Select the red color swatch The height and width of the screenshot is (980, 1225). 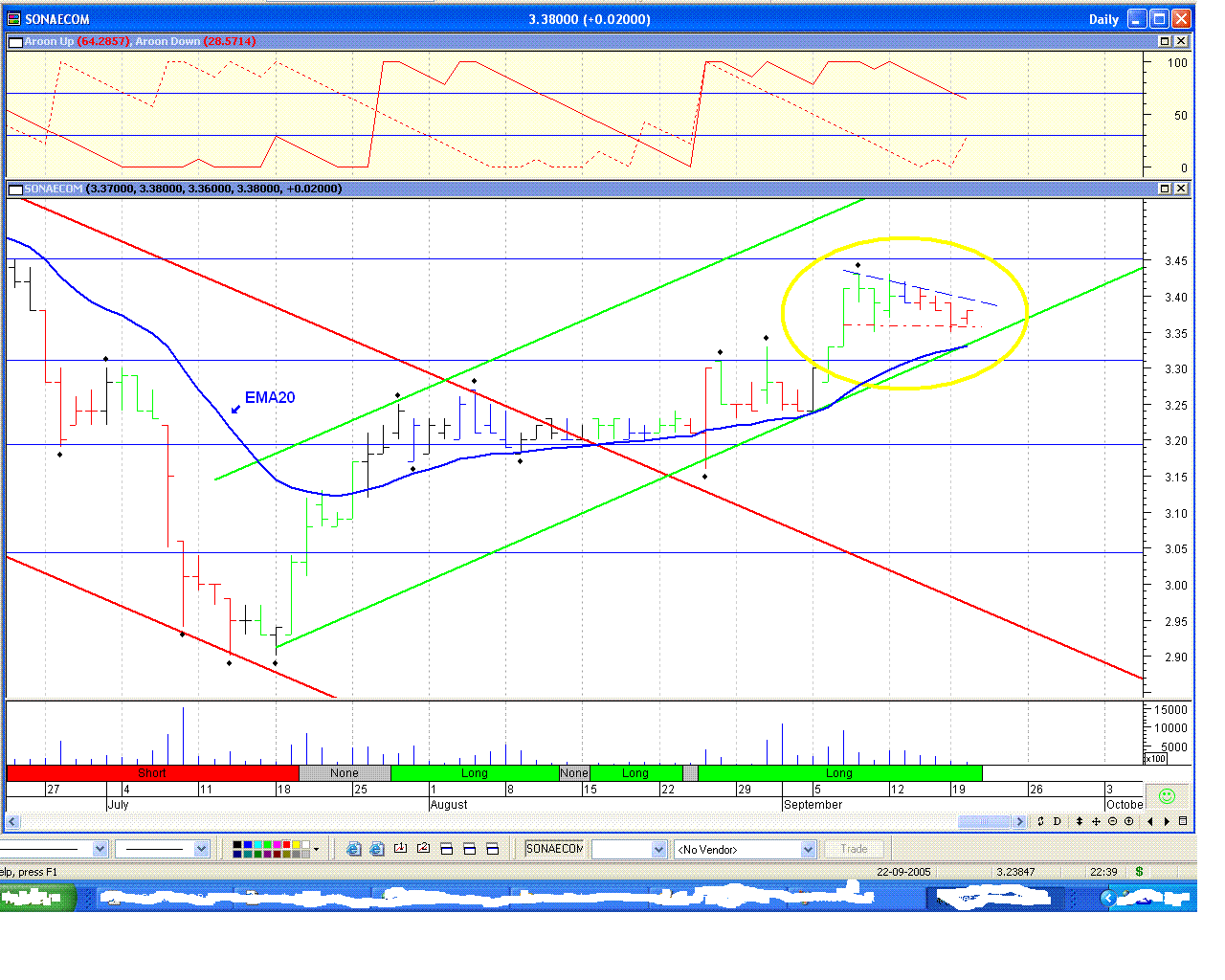(286, 844)
